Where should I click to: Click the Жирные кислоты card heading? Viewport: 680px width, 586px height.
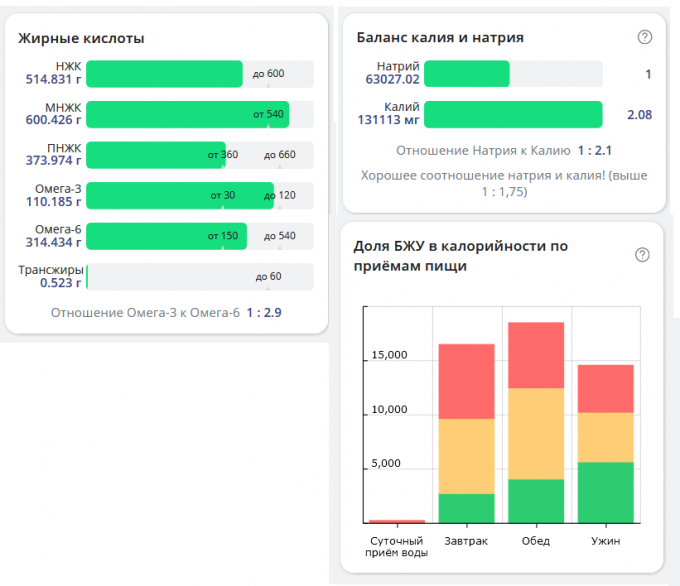coord(81,38)
